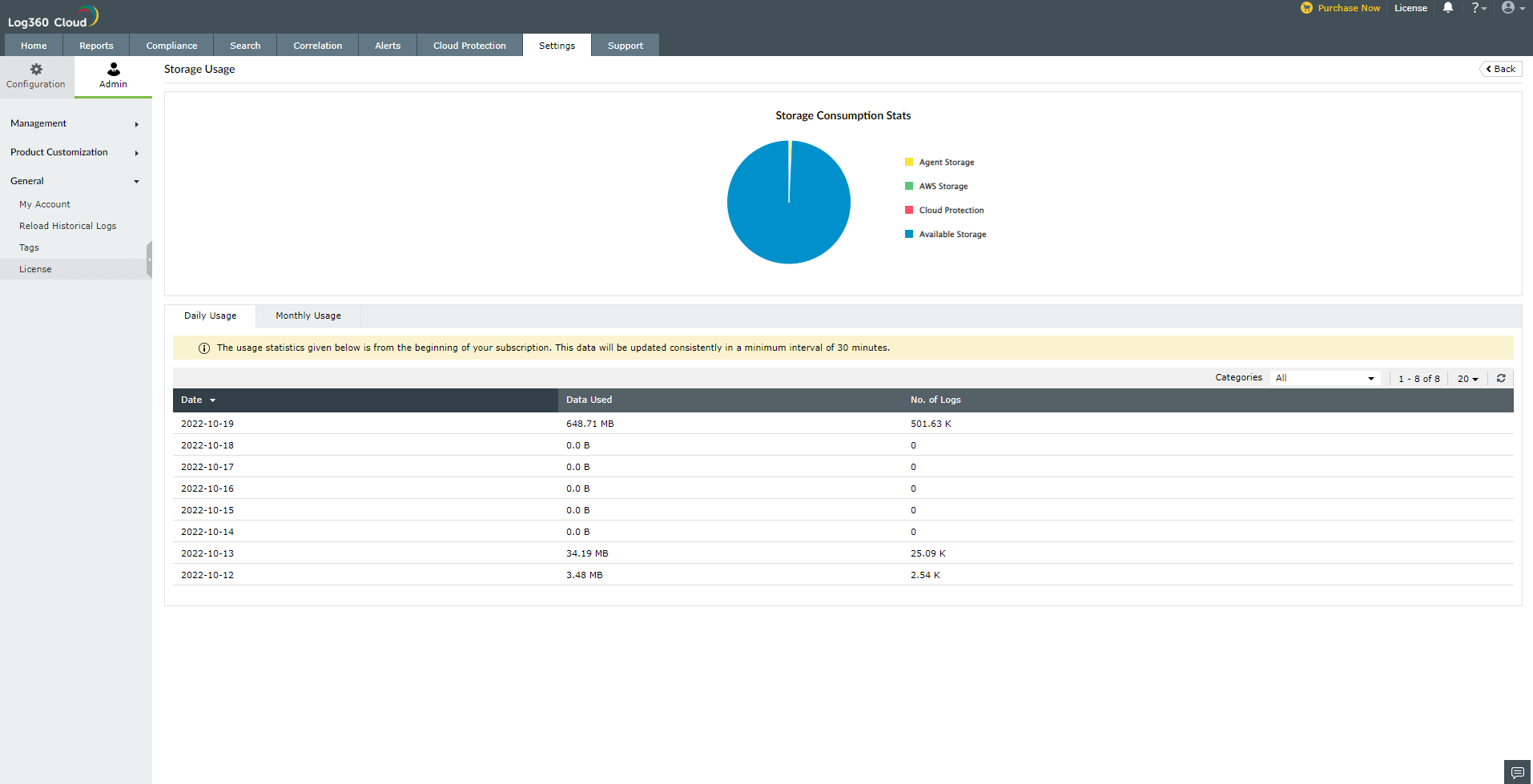Screen dimensions: 1533x784
Task: Click the Configuration gear icon
Action: click(x=36, y=70)
